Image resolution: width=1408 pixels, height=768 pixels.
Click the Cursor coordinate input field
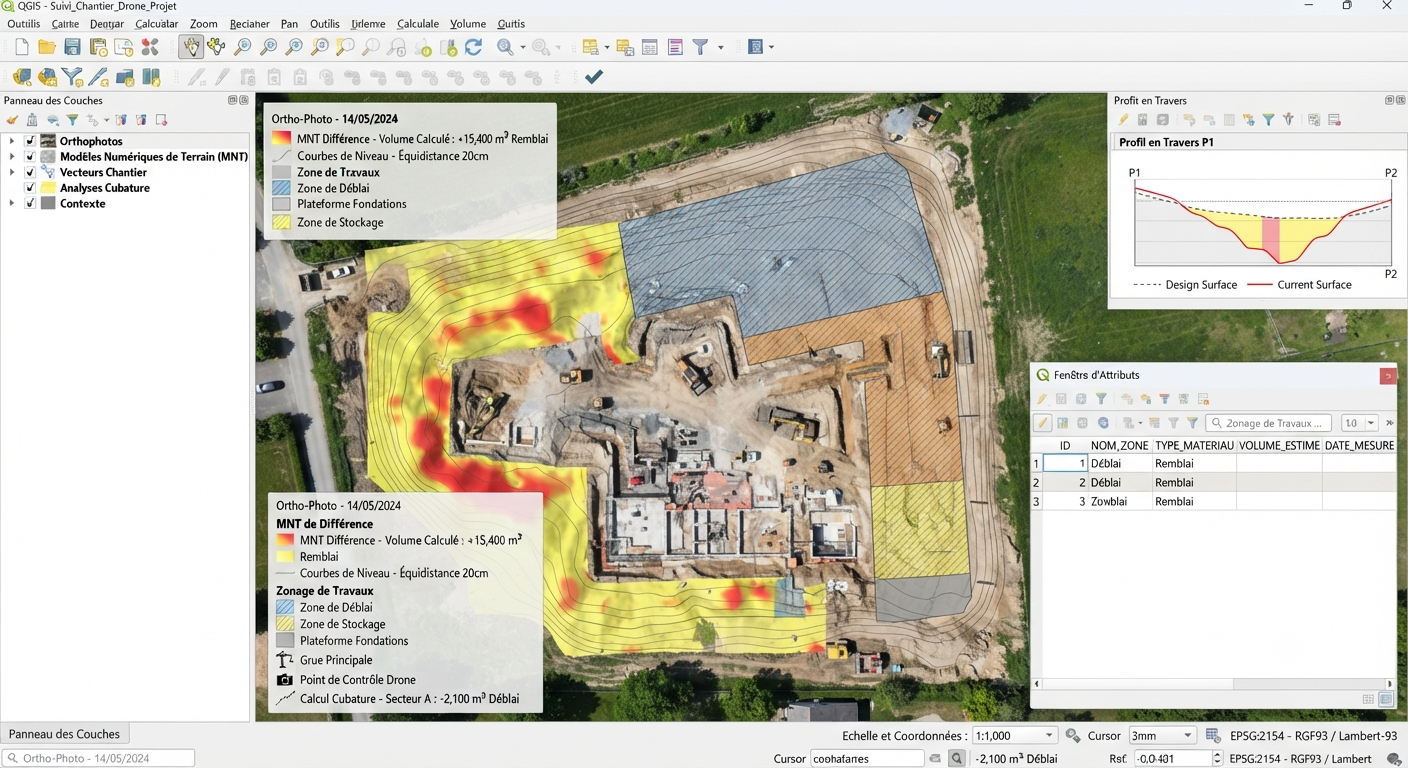tap(867, 758)
